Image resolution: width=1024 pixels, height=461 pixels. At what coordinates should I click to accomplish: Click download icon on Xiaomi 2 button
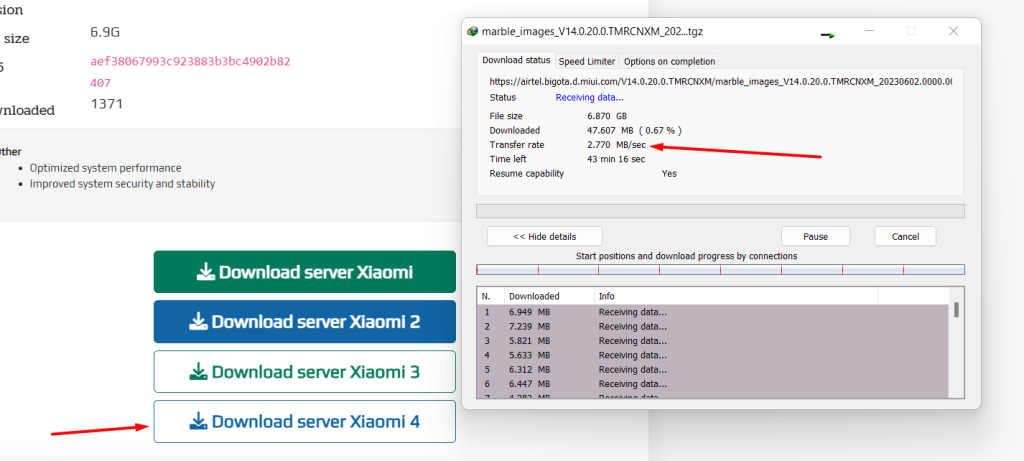pos(199,322)
